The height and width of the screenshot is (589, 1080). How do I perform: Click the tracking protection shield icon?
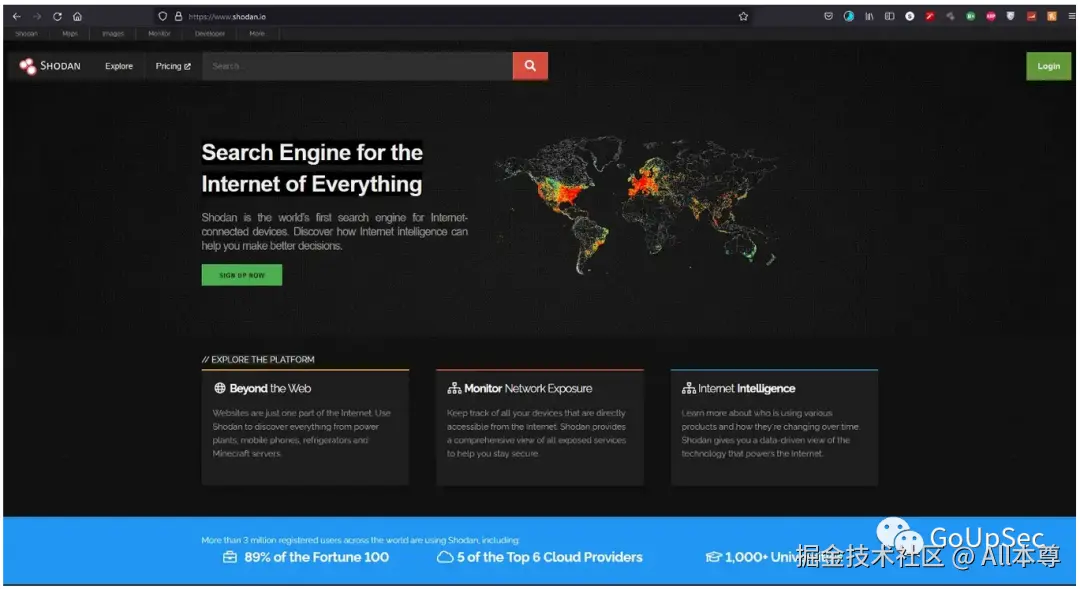(163, 17)
